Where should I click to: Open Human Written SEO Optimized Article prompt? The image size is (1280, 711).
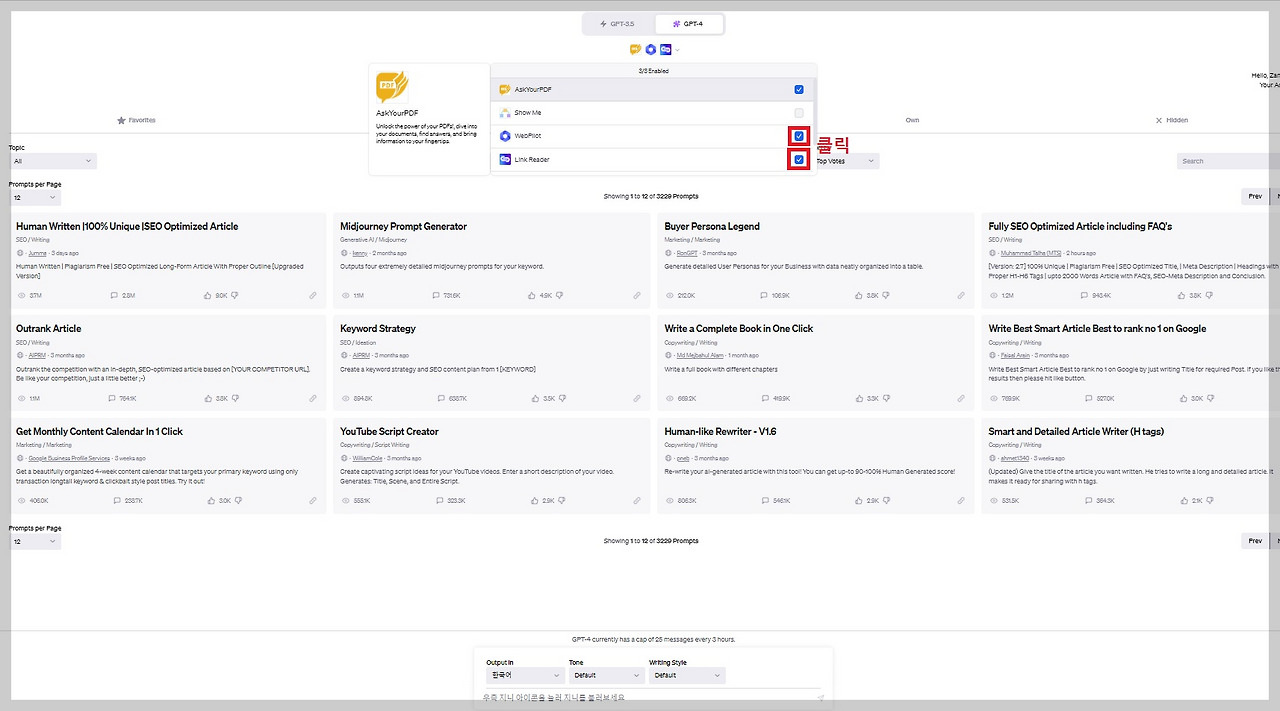point(127,227)
